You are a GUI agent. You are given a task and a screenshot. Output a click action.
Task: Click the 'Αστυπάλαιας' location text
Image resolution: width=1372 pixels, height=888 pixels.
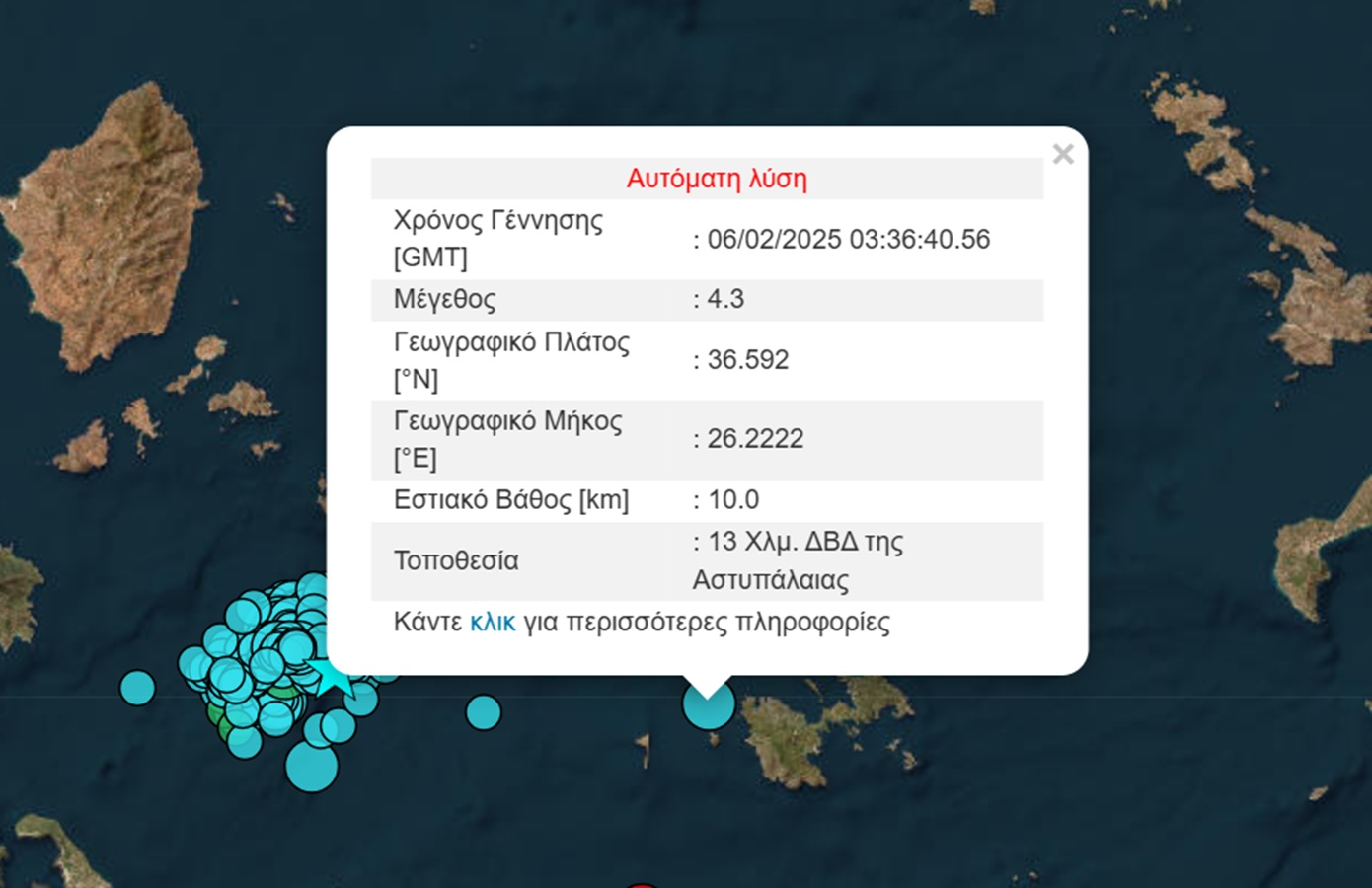tap(770, 580)
